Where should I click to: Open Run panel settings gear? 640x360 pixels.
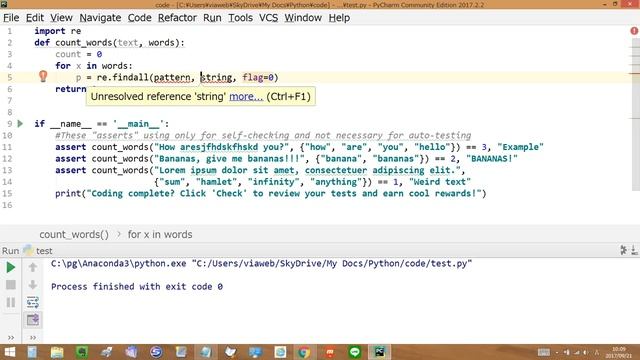click(x=624, y=250)
